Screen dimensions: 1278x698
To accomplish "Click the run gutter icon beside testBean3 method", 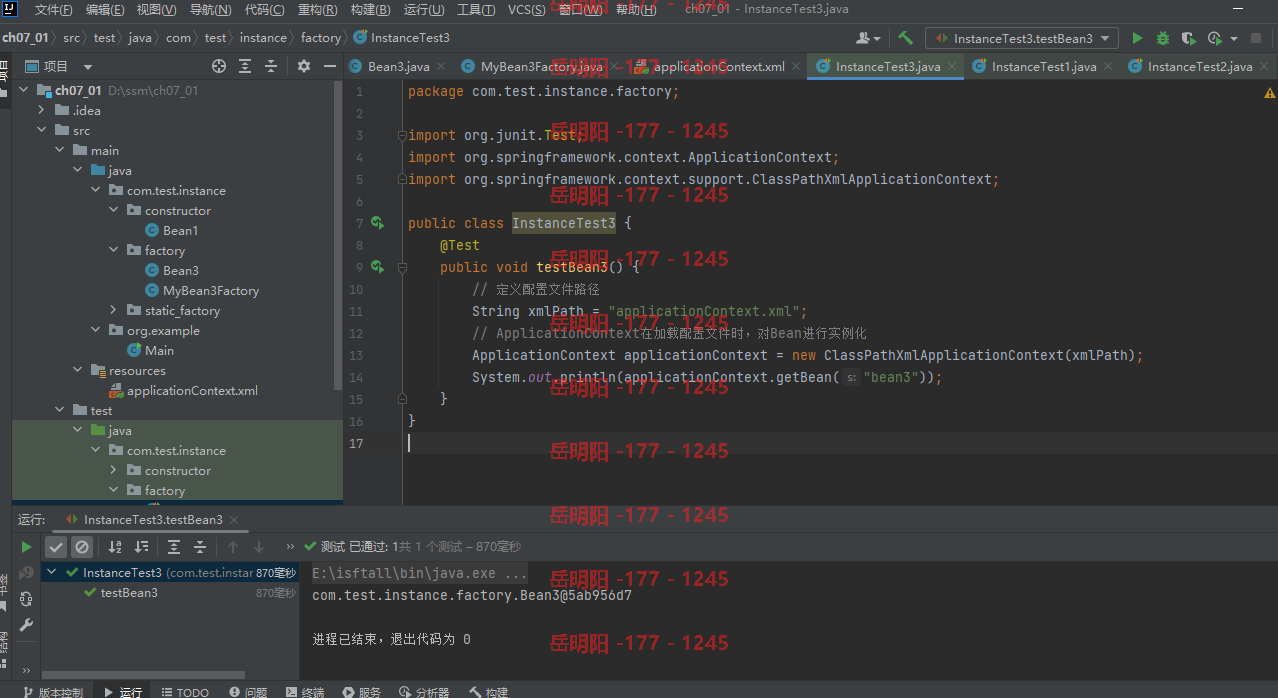I will [x=377, y=267].
